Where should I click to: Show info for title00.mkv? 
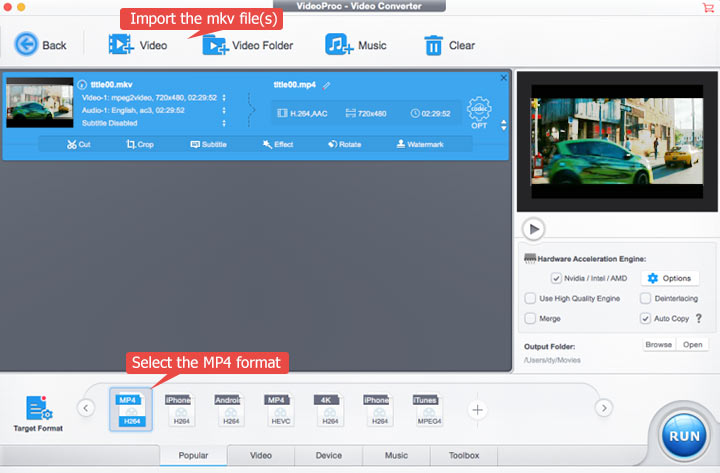tap(82, 84)
